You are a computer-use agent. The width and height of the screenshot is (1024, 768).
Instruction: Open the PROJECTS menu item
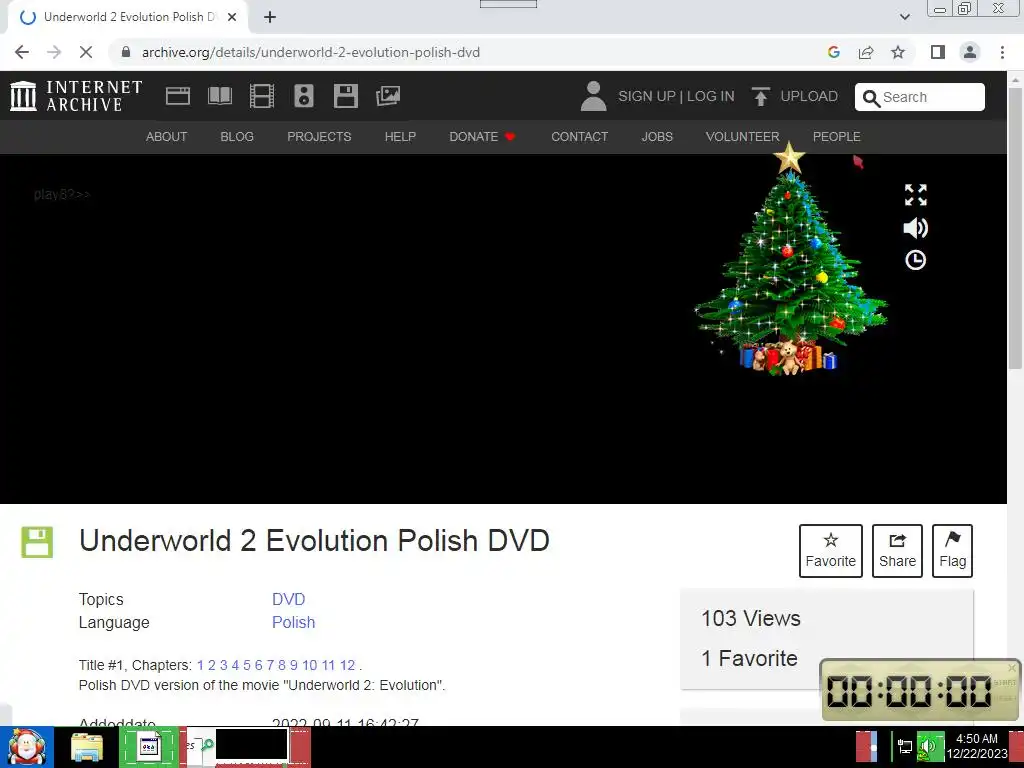click(319, 136)
